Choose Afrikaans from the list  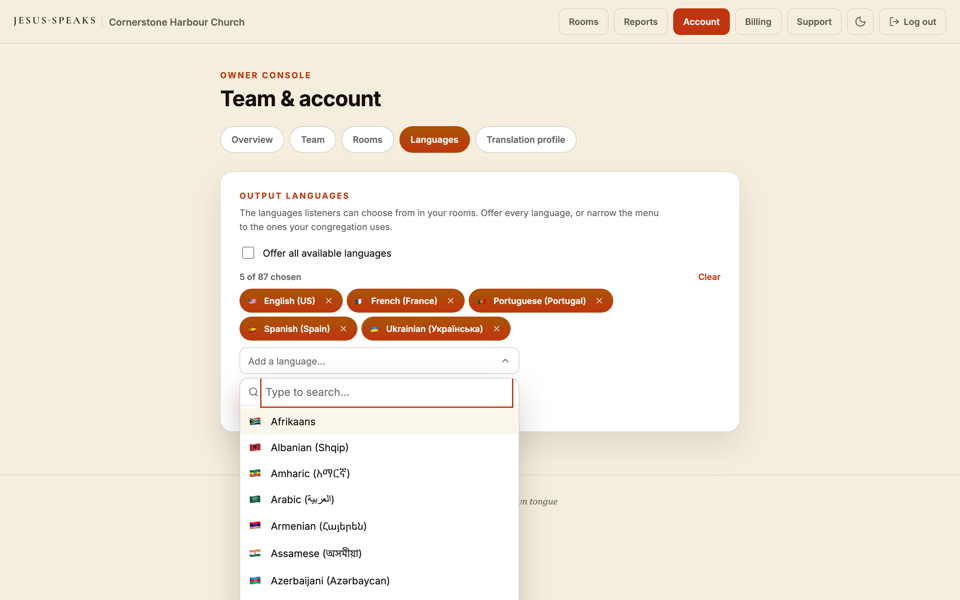(x=379, y=421)
